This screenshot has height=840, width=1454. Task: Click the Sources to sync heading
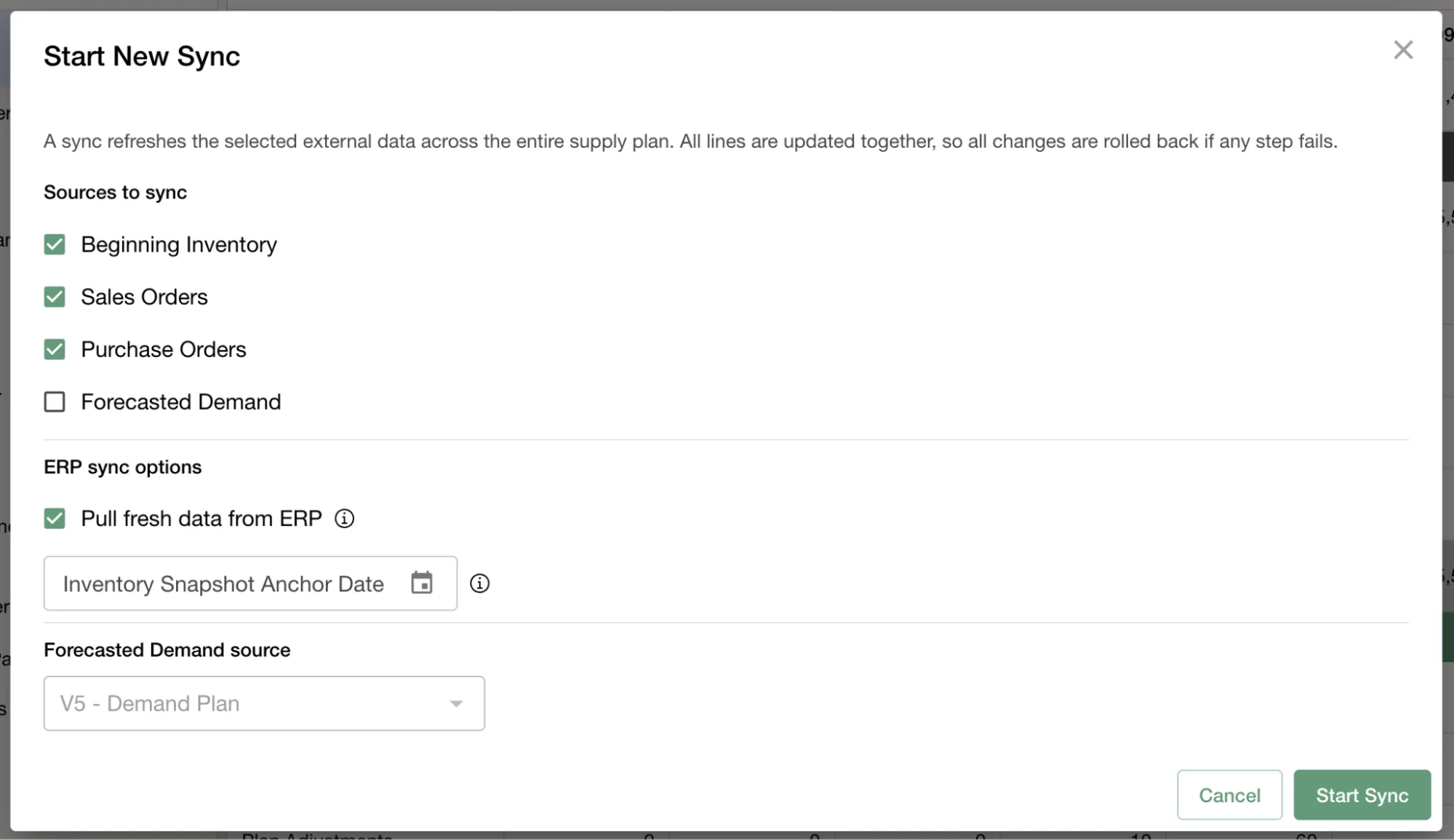point(116,192)
